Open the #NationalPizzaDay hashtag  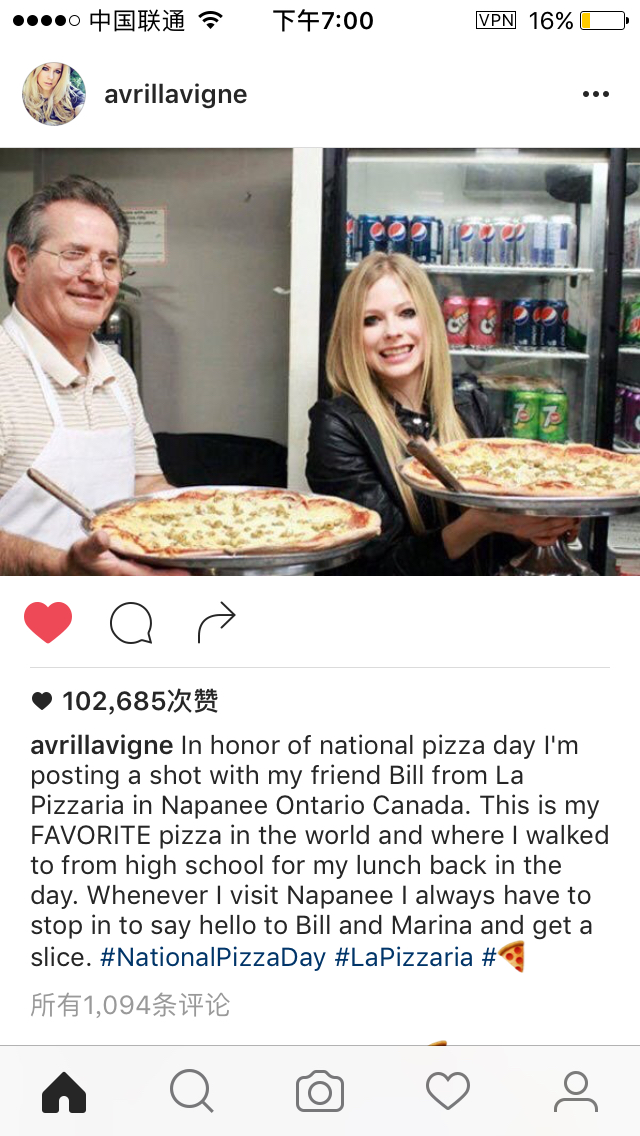click(x=213, y=957)
